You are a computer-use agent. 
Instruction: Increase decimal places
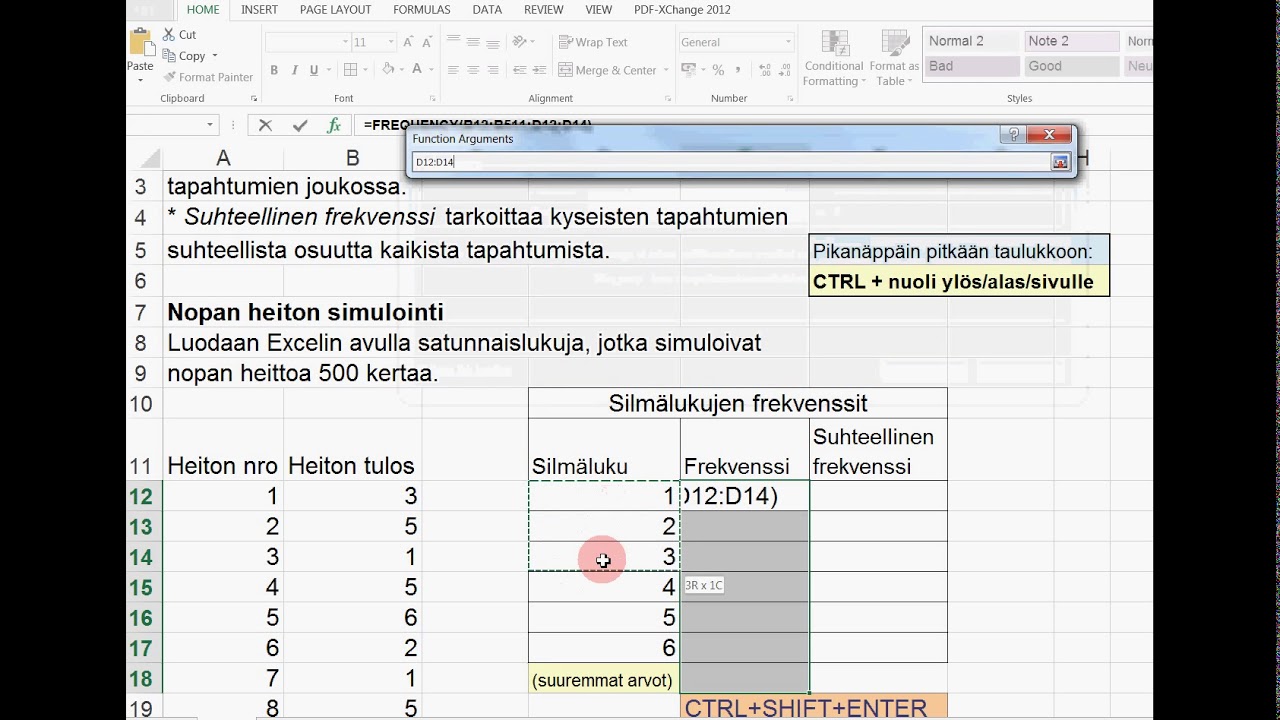pyautogui.click(x=765, y=70)
